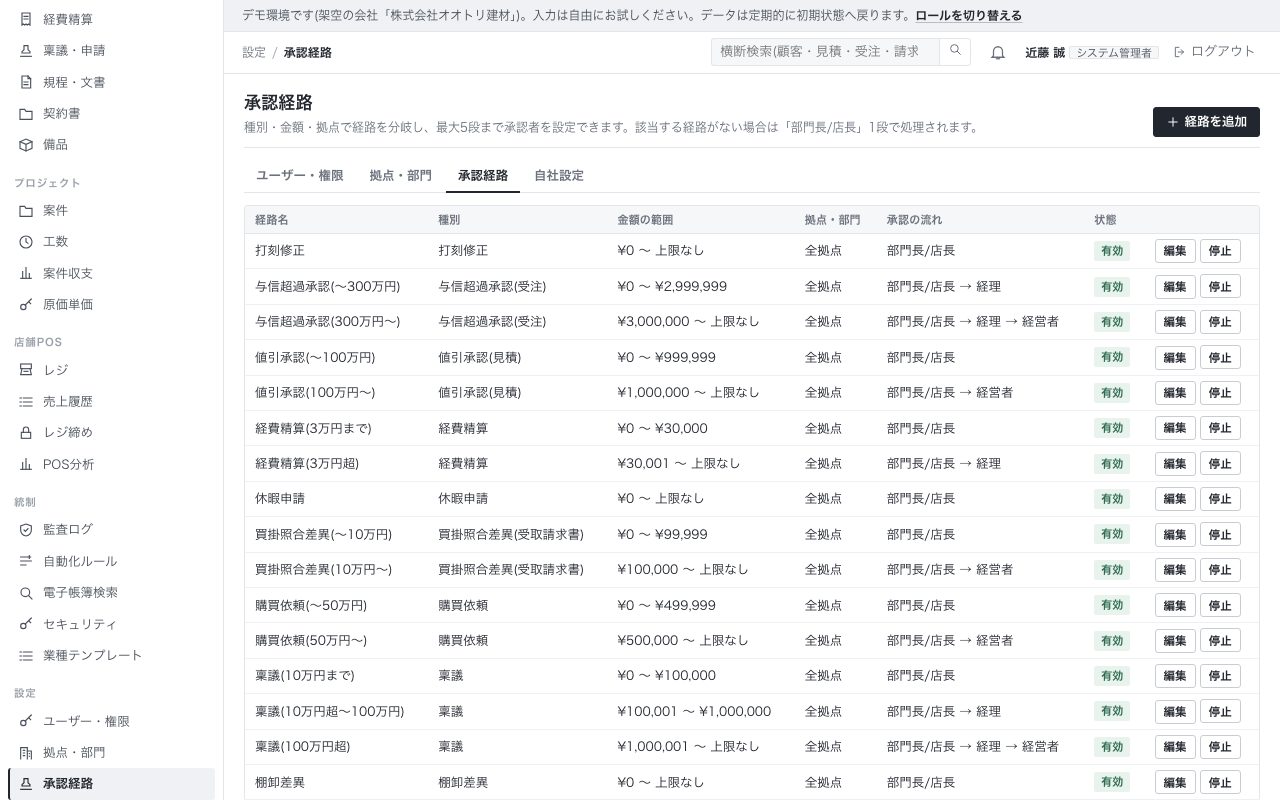
Task: Click 編集 for 経費精算(3万円超) route
Action: click(1175, 464)
